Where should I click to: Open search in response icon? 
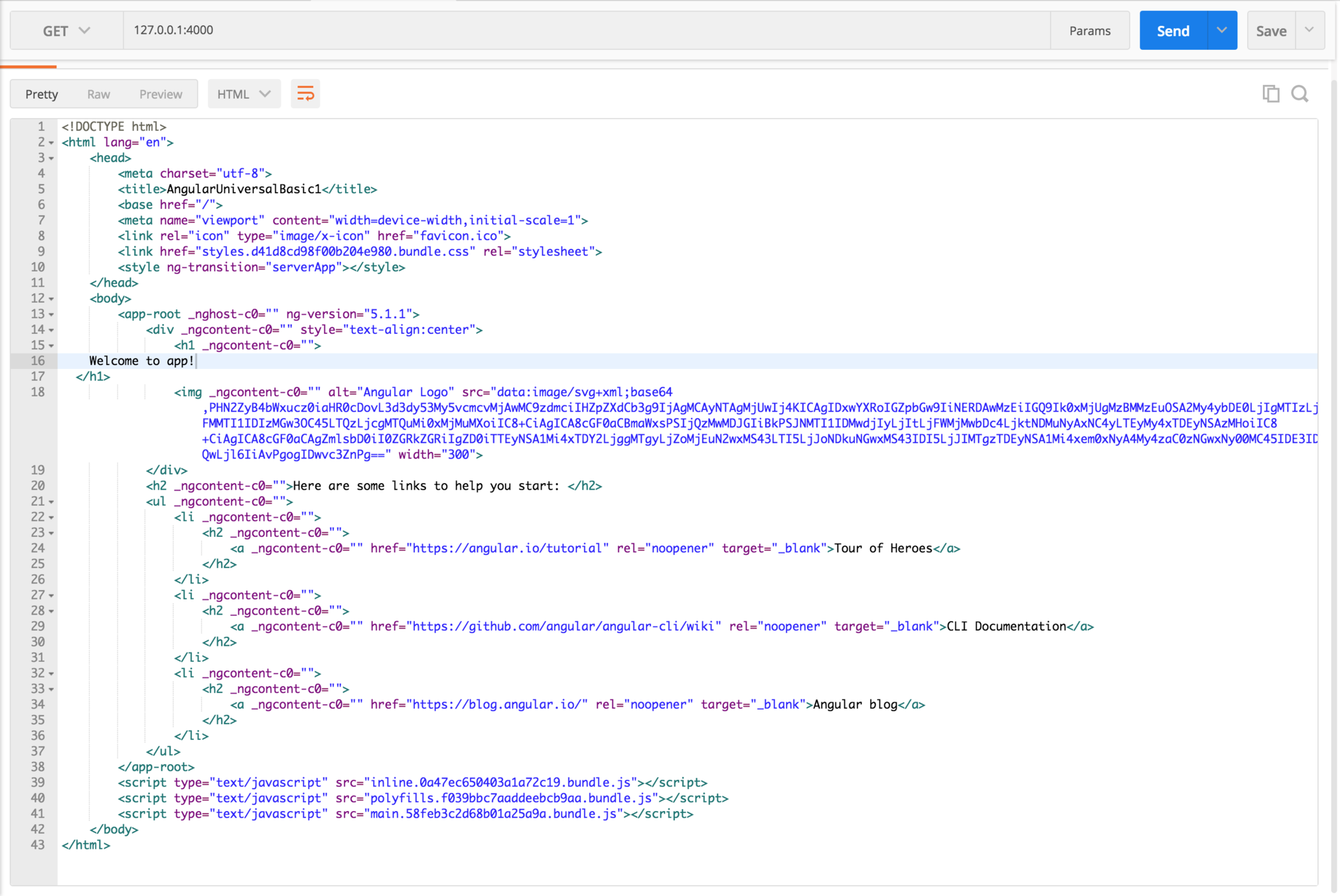tap(1300, 94)
